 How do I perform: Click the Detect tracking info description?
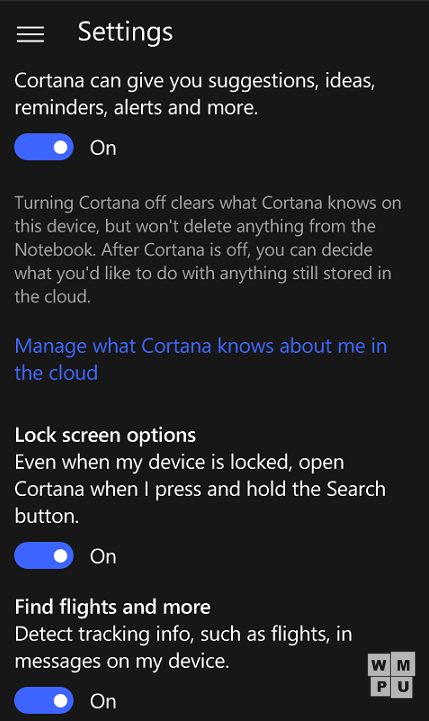click(x=183, y=647)
